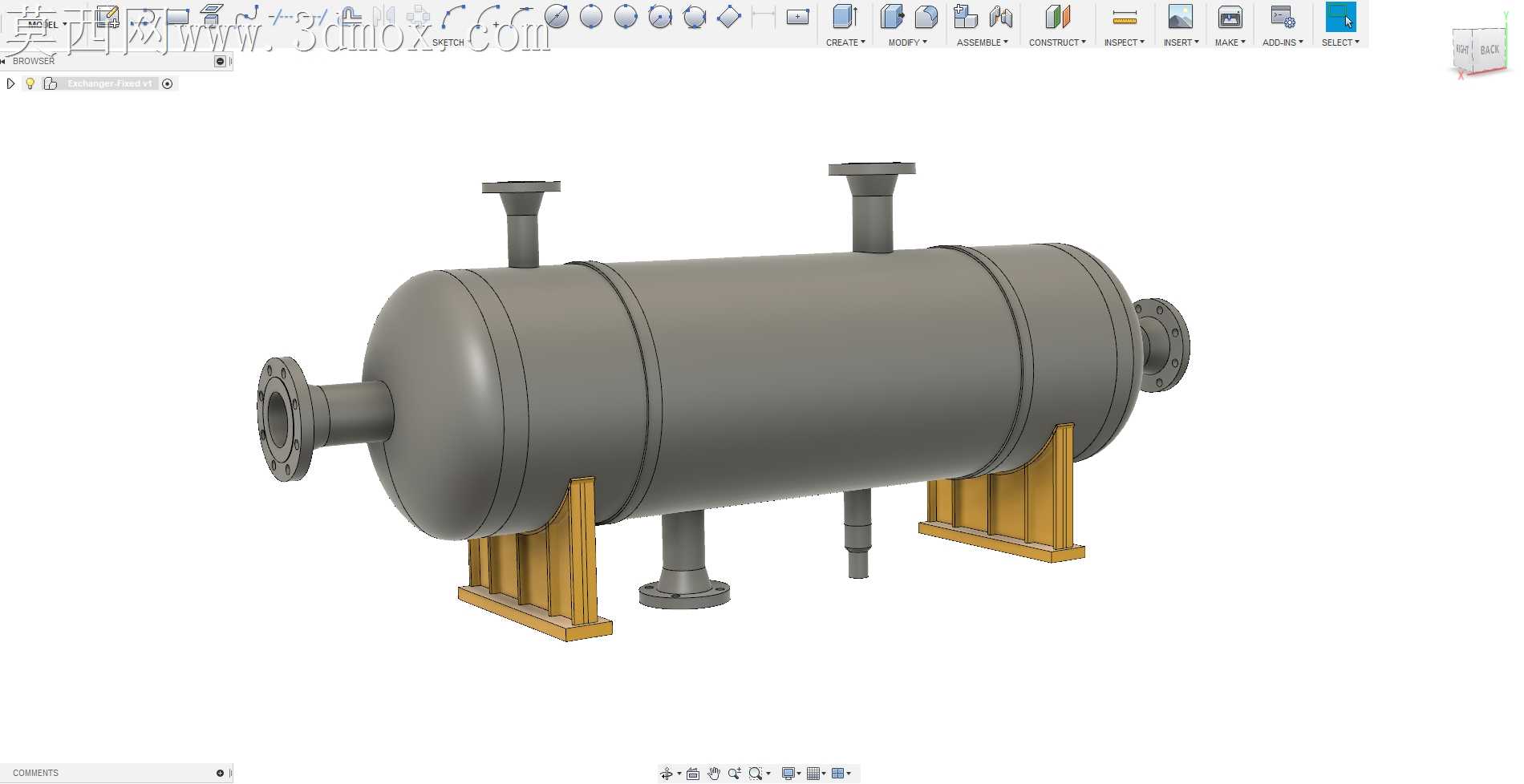Screen dimensions: 1524x784
Task: Click the COMMENTS panel title
Action: click(35, 773)
